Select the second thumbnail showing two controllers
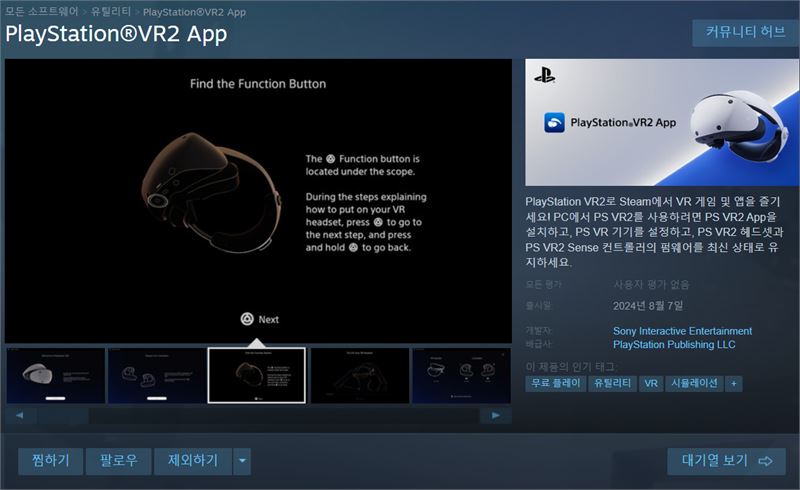 [x=157, y=376]
